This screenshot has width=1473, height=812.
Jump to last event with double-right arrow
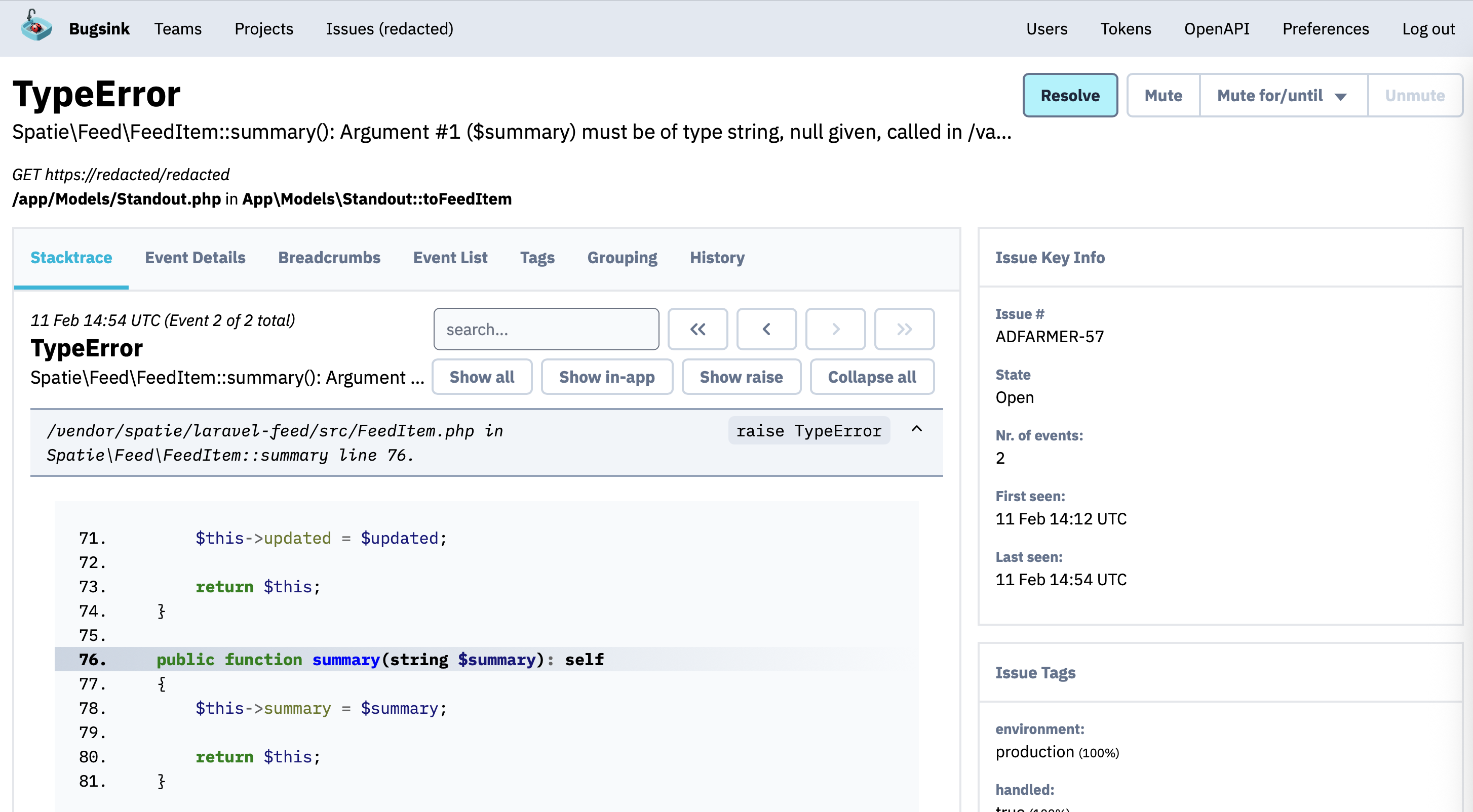(x=904, y=329)
